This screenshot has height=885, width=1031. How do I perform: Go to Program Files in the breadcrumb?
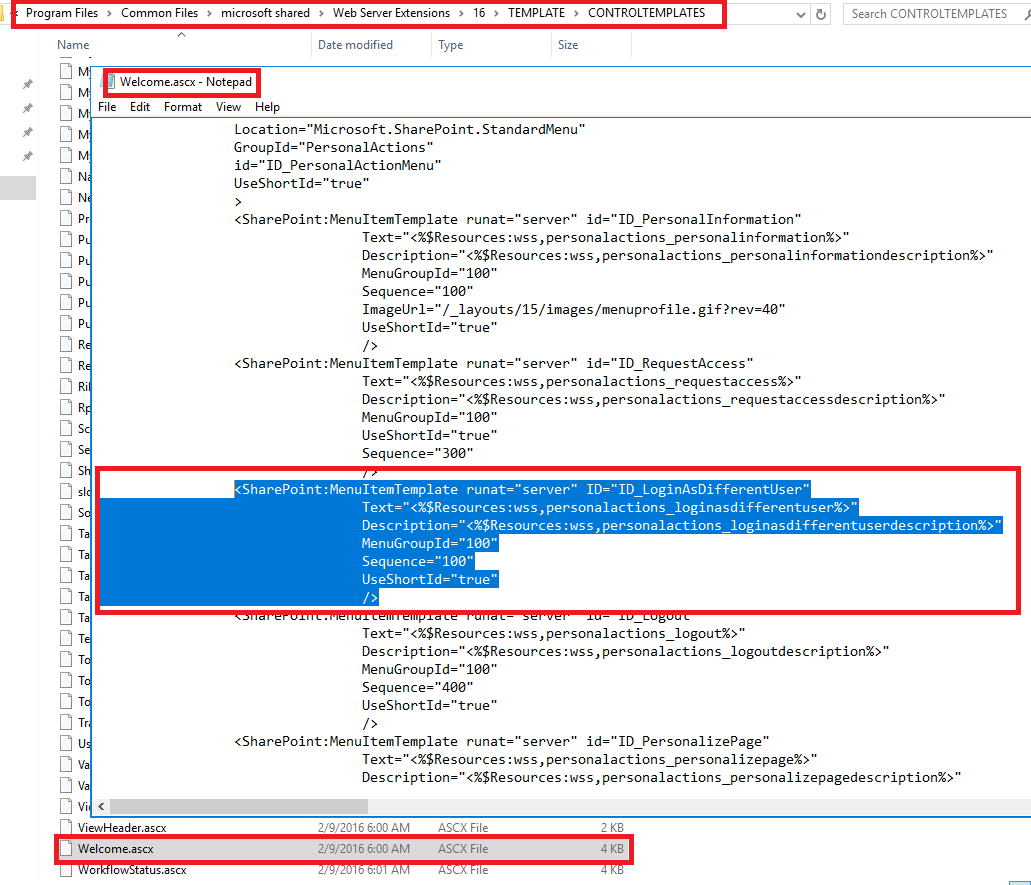[x=62, y=12]
